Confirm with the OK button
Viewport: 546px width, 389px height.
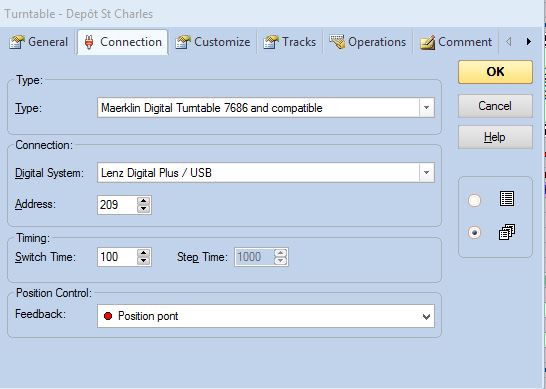pyautogui.click(x=495, y=72)
